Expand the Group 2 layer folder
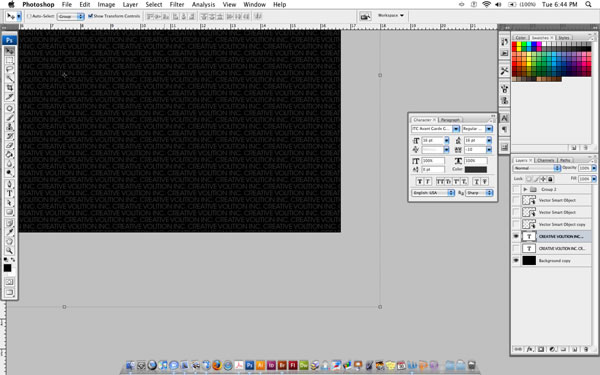This screenshot has width=600, height=375. tap(525, 189)
